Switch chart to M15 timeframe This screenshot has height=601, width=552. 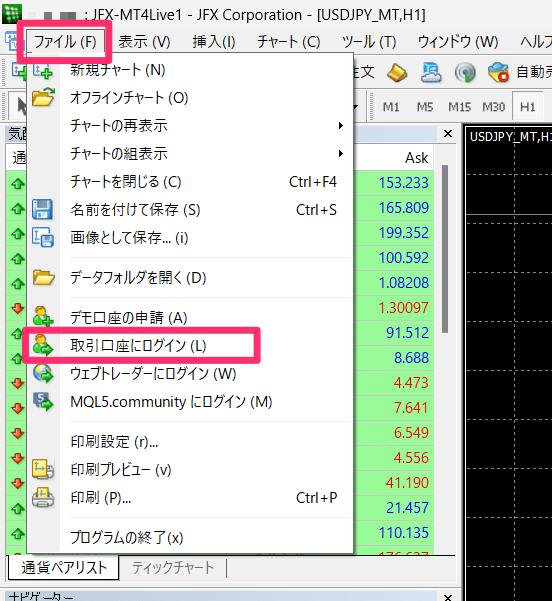[x=460, y=107]
